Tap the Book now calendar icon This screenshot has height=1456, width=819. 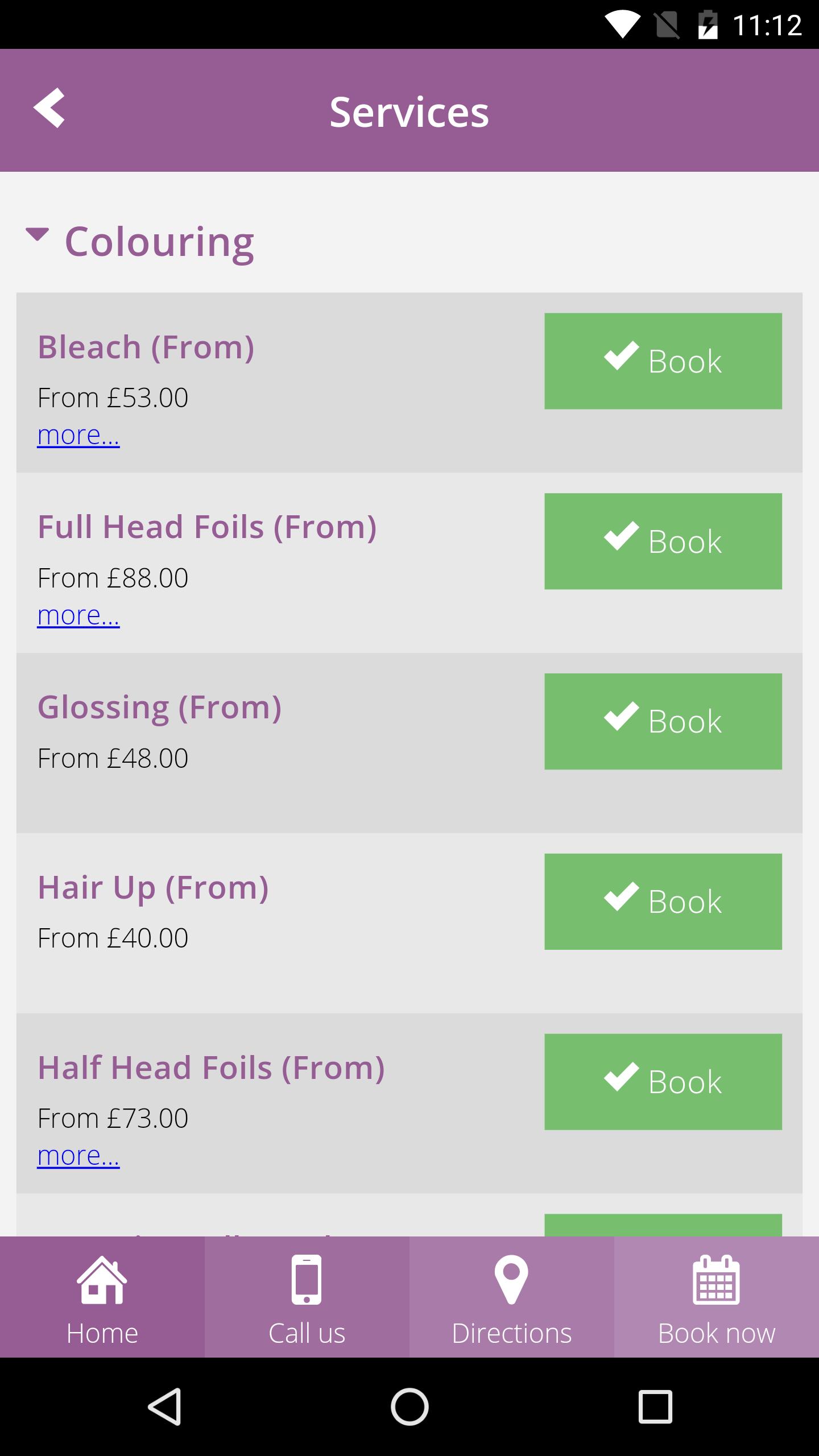[716, 1279]
